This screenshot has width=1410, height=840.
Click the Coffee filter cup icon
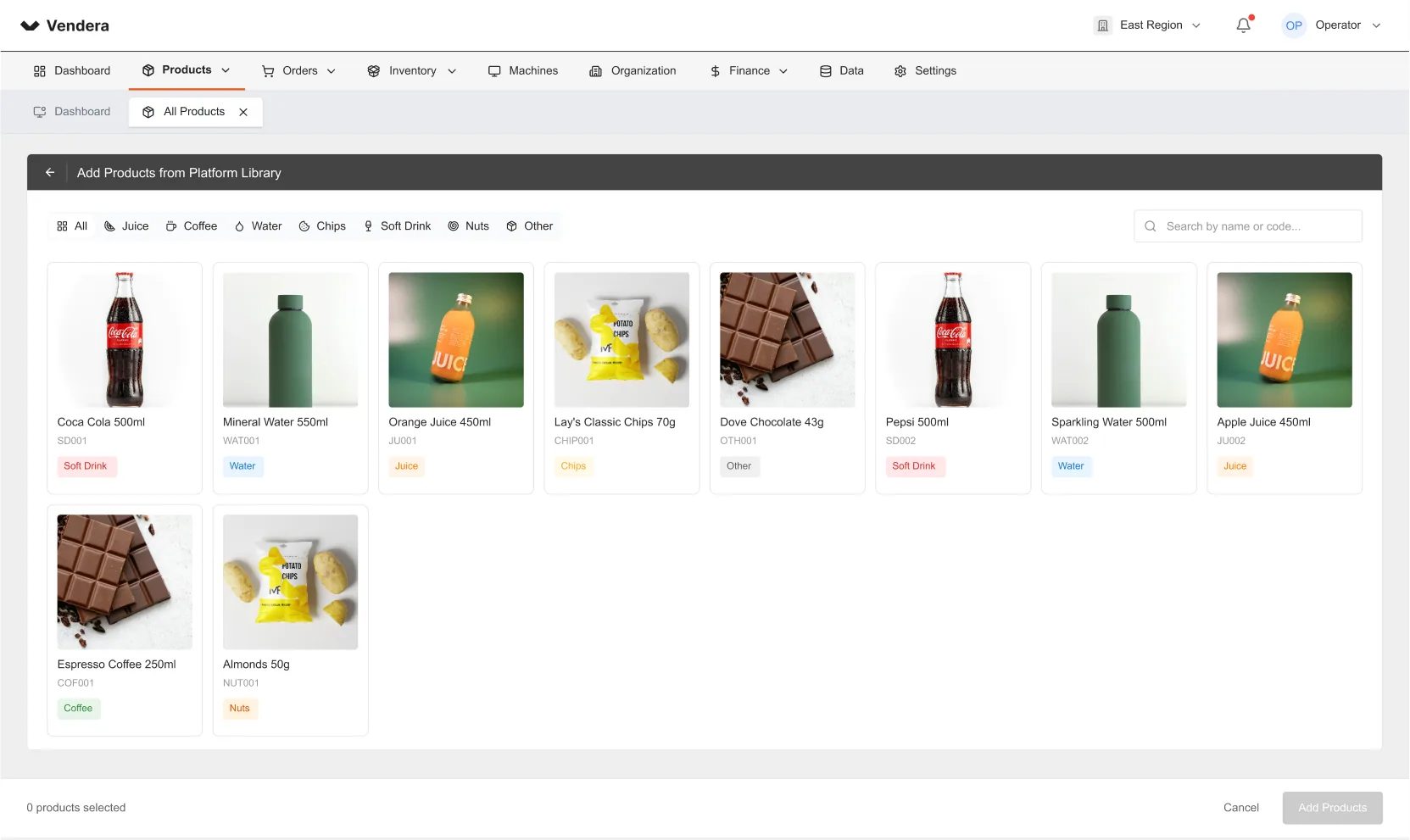pos(171,226)
